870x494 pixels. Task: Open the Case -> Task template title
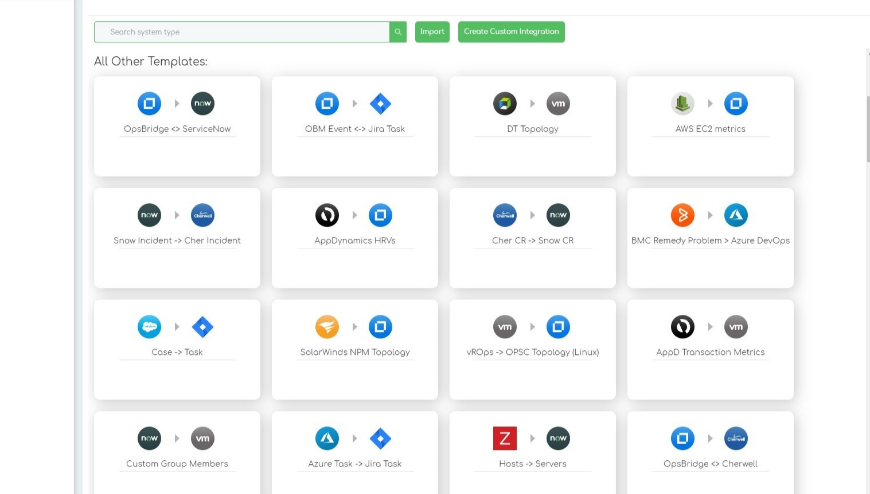click(x=177, y=352)
